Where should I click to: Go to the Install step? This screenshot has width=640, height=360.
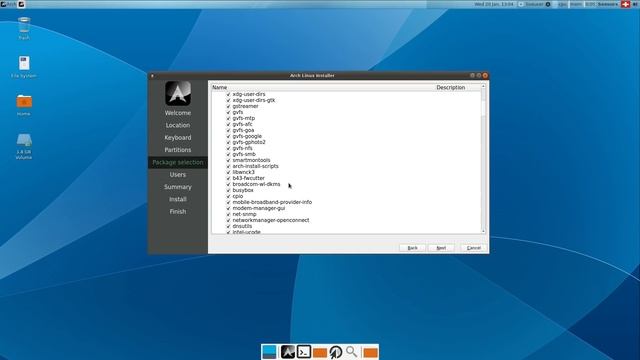(x=178, y=199)
